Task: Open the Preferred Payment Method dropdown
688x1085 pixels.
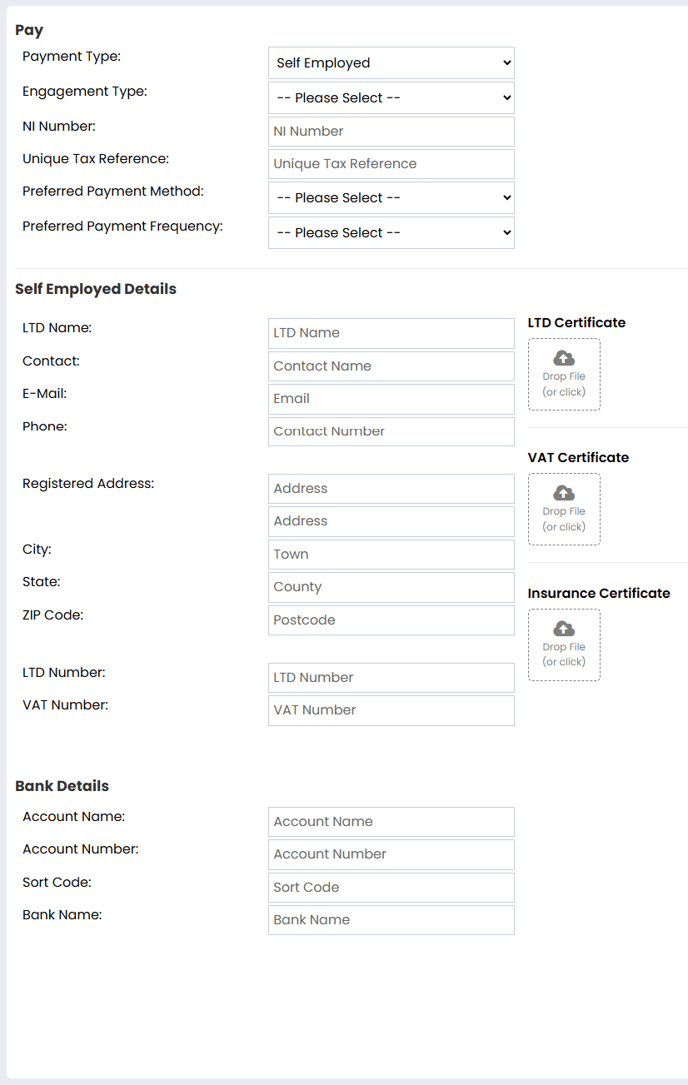Action: (x=391, y=198)
